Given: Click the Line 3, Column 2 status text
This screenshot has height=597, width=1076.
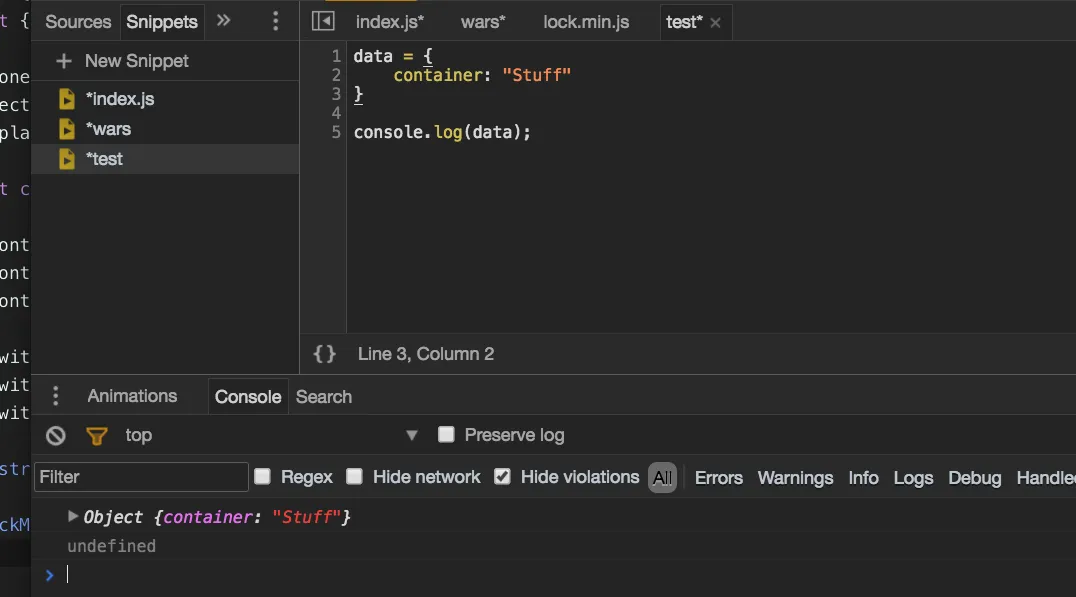Looking at the screenshot, I should tap(425, 354).
